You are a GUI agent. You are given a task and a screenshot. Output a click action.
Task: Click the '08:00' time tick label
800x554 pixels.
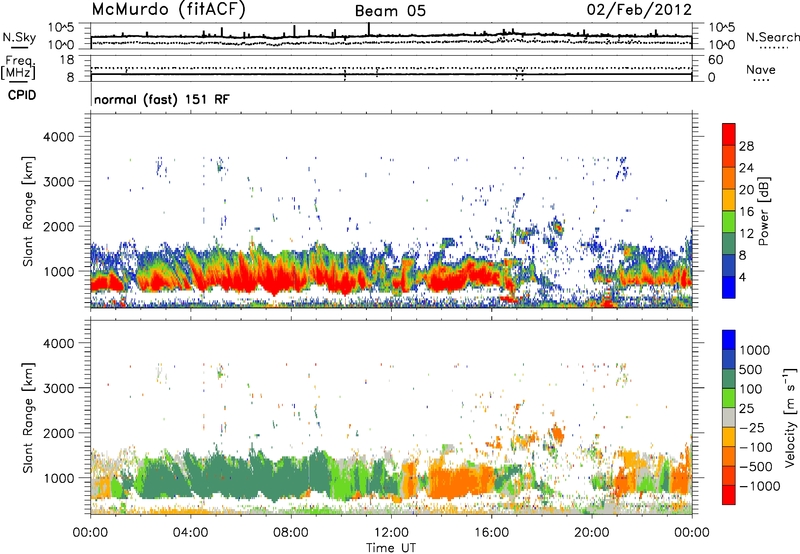pyautogui.click(x=291, y=533)
